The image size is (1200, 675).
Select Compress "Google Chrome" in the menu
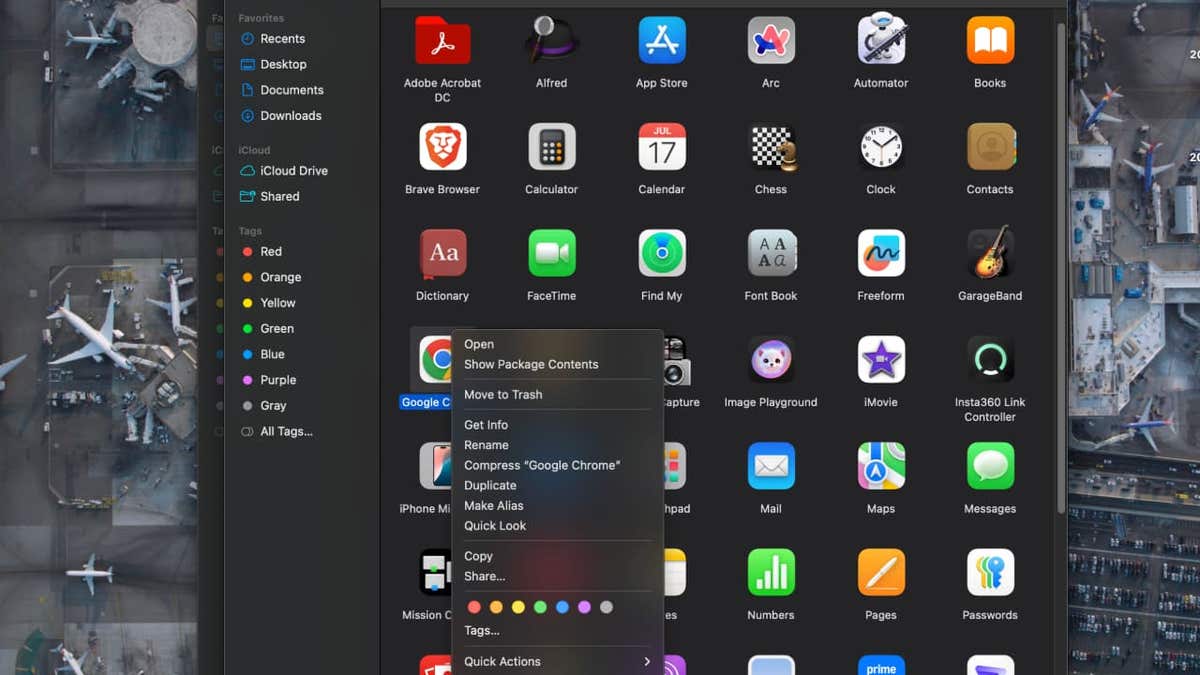point(542,465)
